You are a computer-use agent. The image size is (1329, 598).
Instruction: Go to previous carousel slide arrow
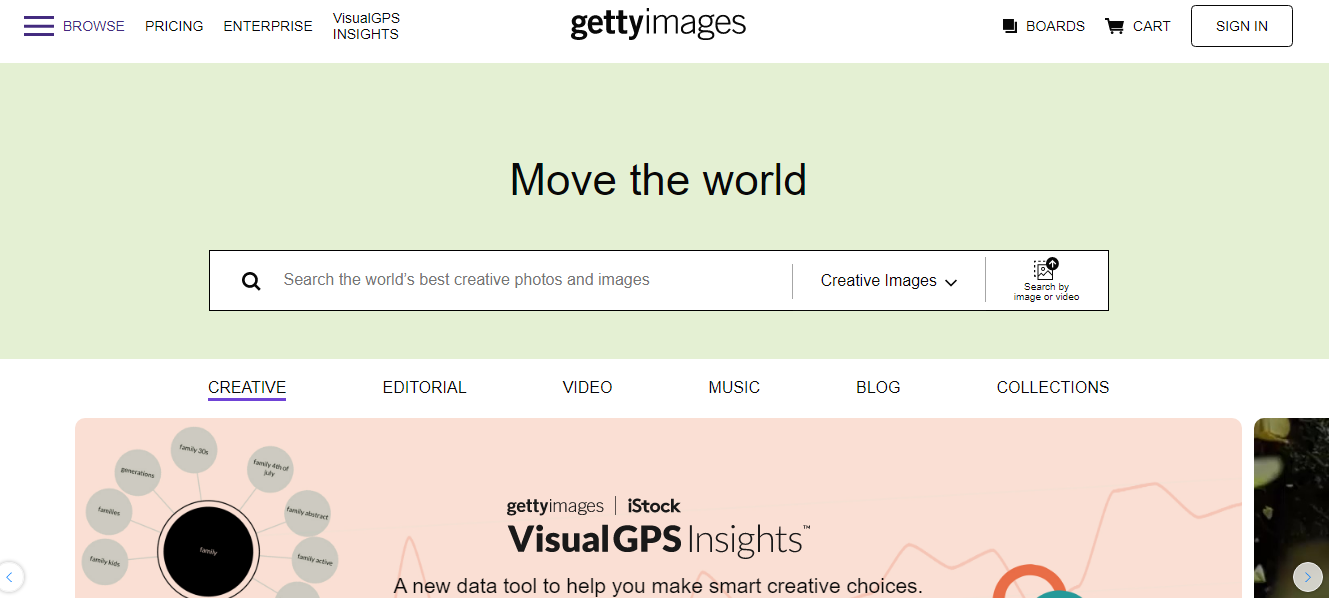tap(10, 577)
